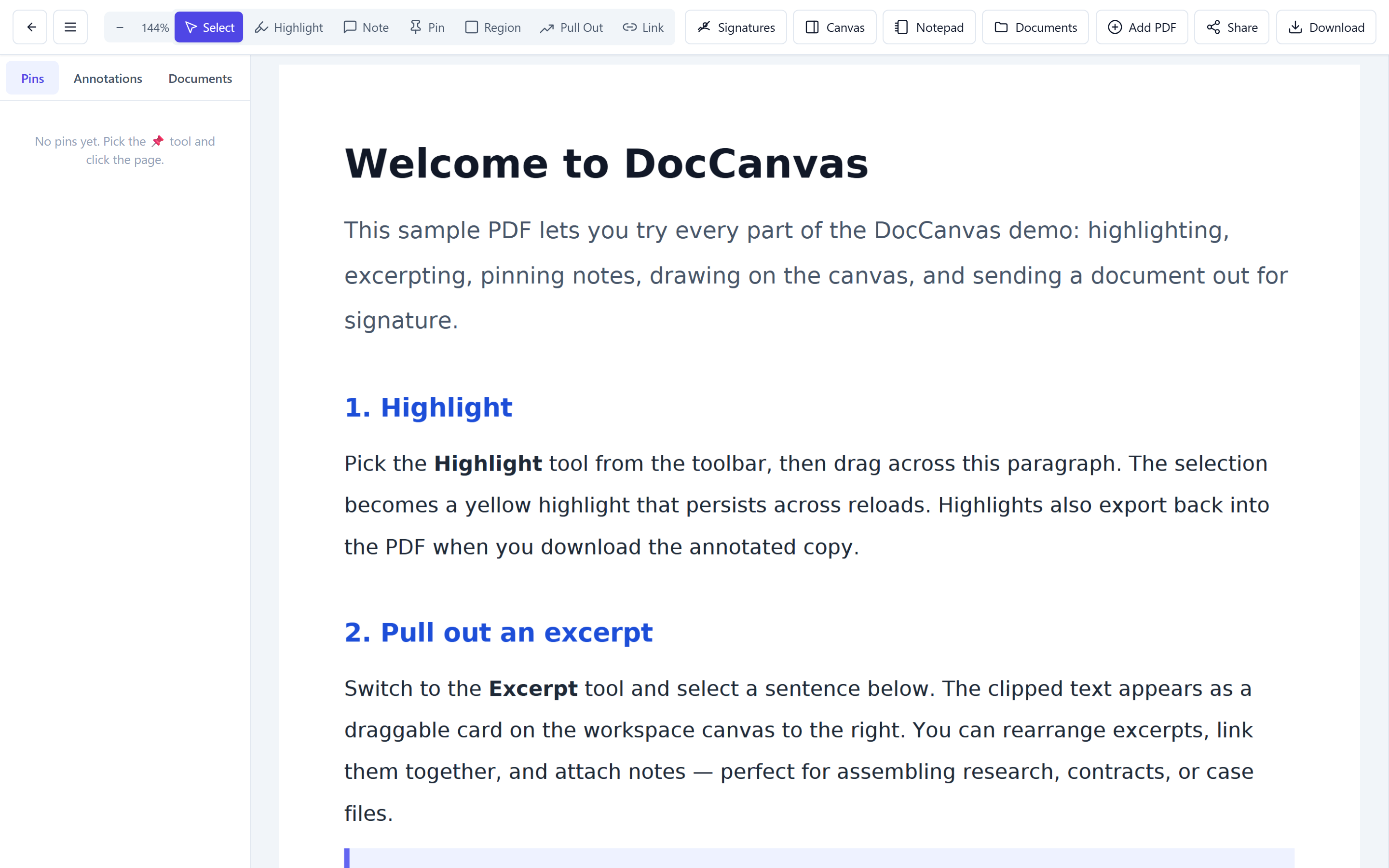Screen dimensions: 1389x868
Task: Click the 144% zoom level
Action: 155,27
